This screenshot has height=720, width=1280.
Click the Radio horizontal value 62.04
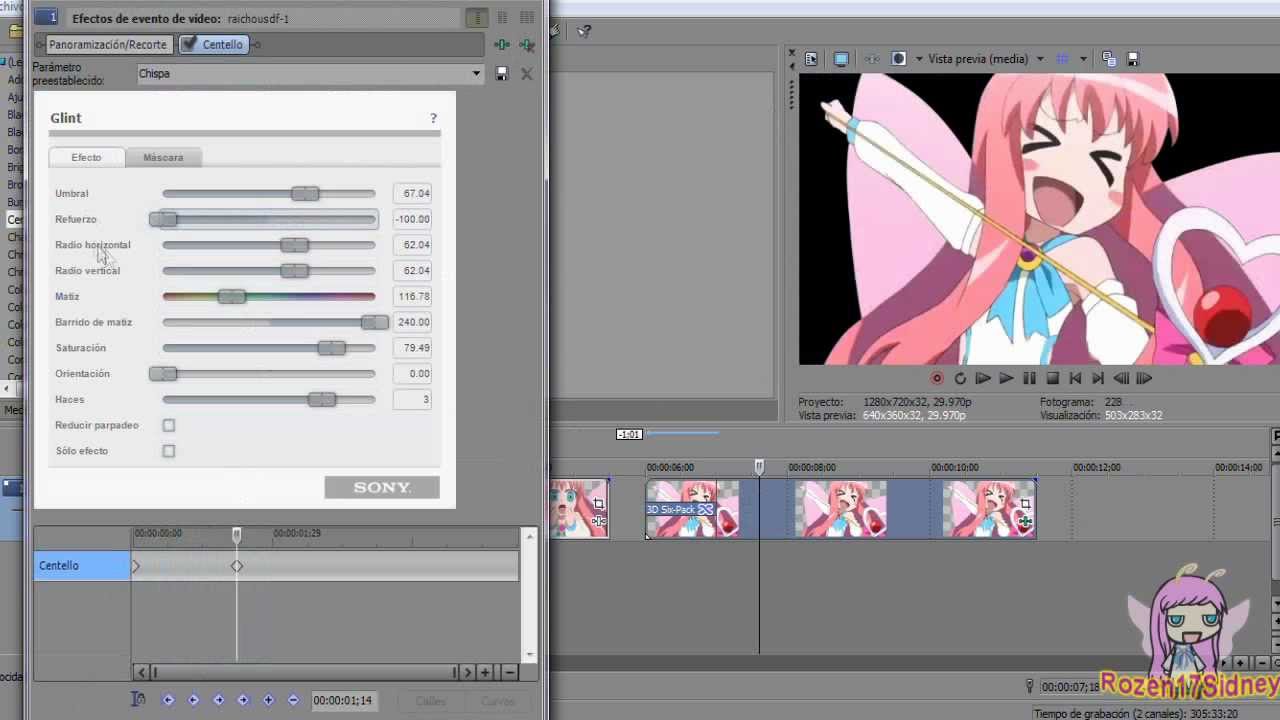point(412,245)
